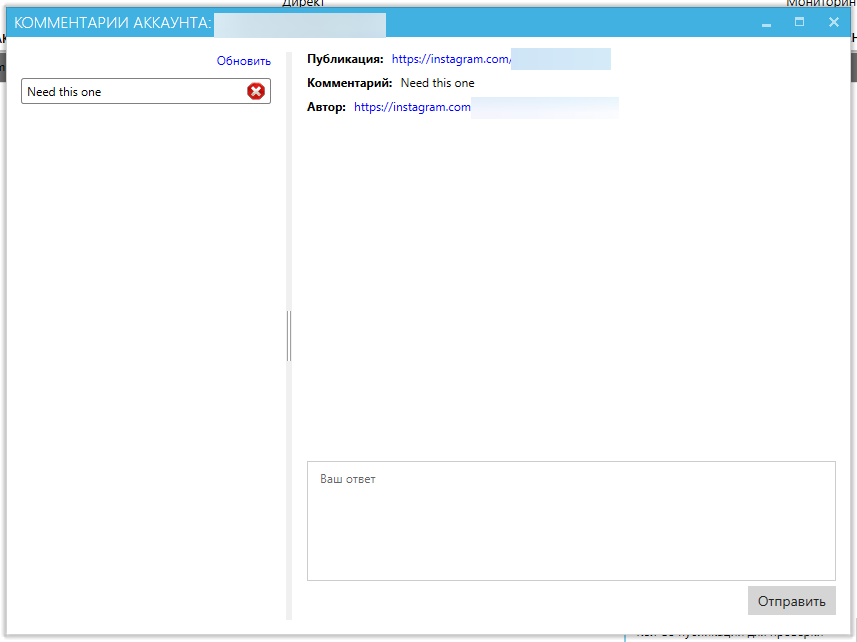
Task: Maximize the comments window
Action: tap(799, 22)
